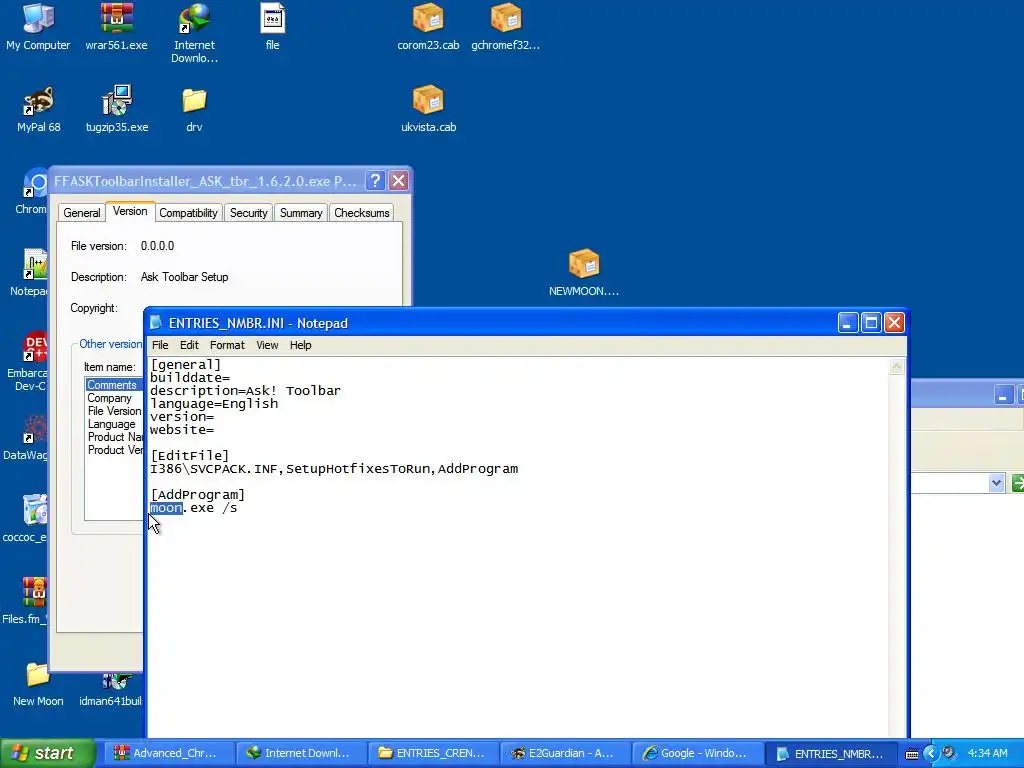The height and width of the screenshot is (768, 1024).
Task: Switch to ENTRIES_NMBR Notepad taskbar item
Action: point(831,753)
